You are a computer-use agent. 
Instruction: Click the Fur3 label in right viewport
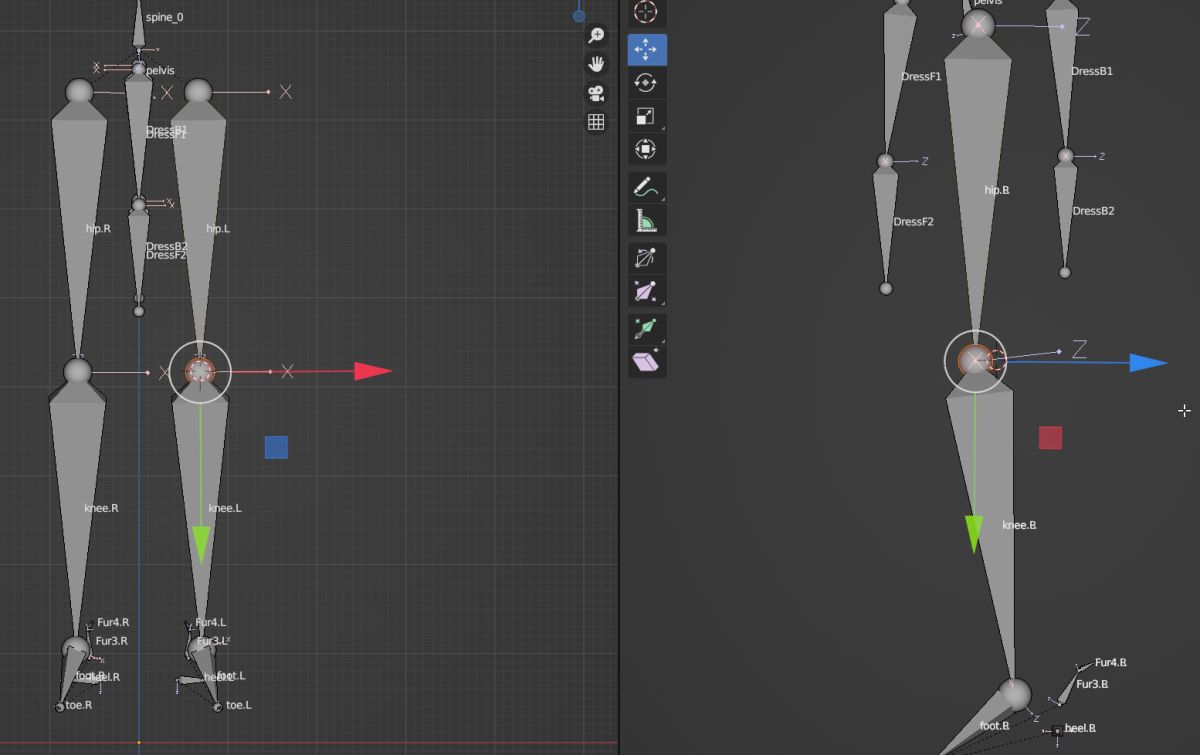point(1092,684)
